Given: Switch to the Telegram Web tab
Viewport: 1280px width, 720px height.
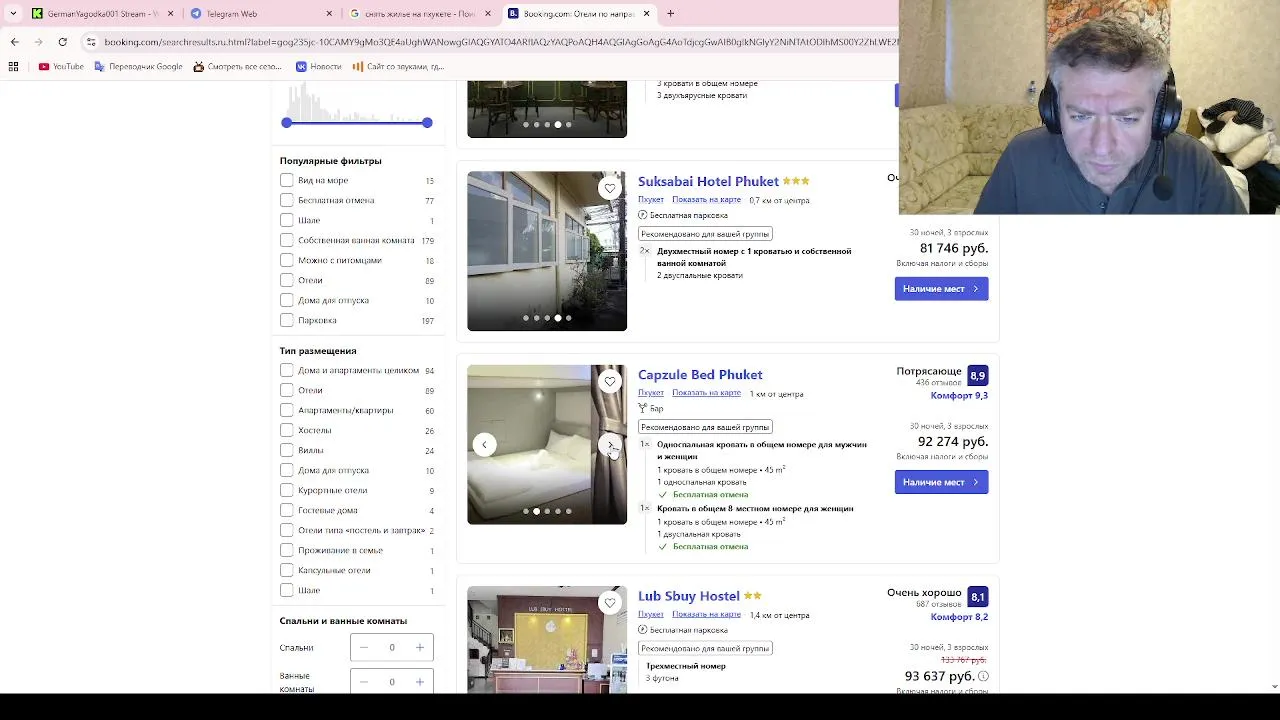Looking at the screenshot, I should pyautogui.click(x=260, y=14).
